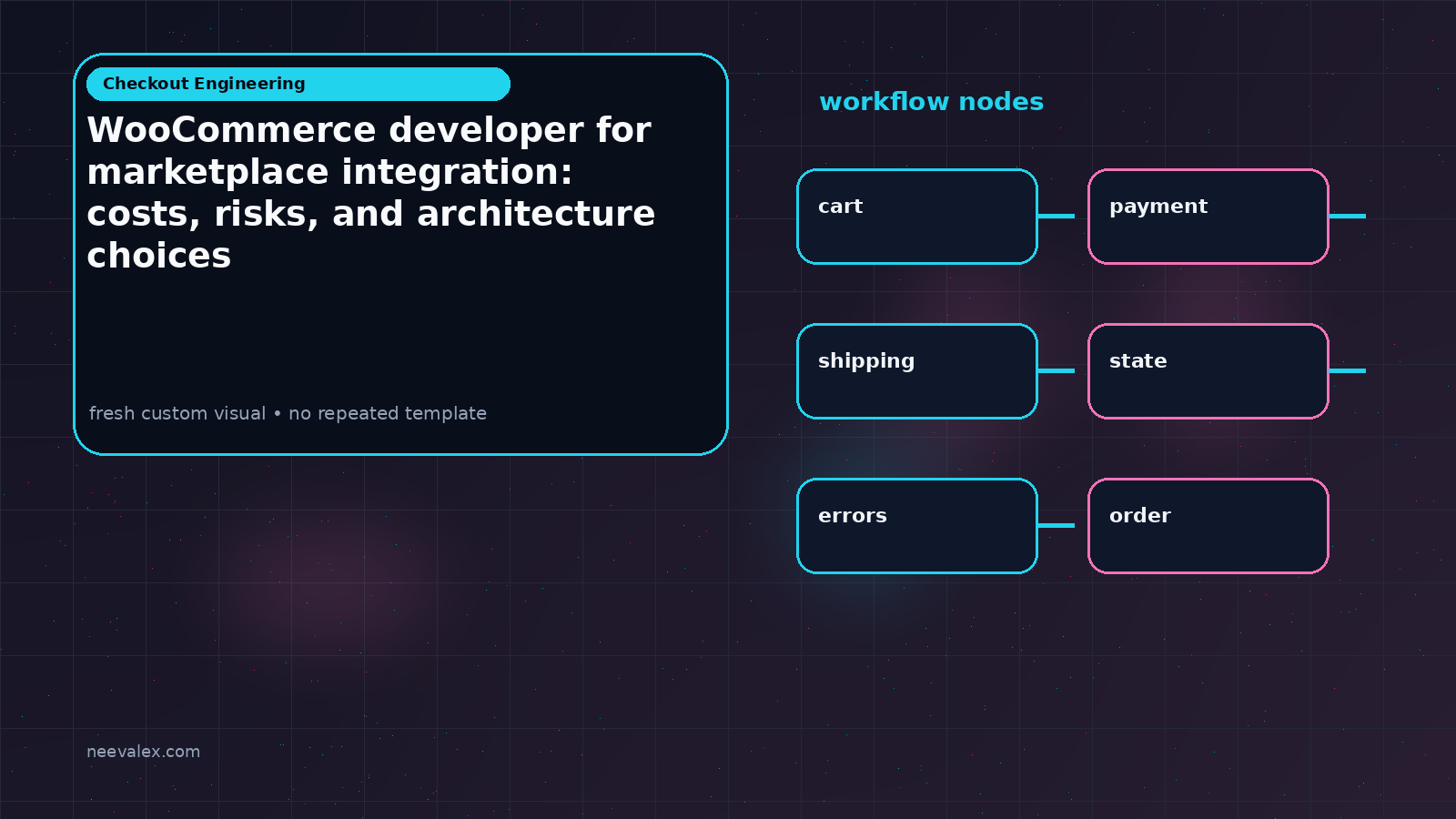Open the shipping workflow node
The image size is (1456, 819).
917,371
